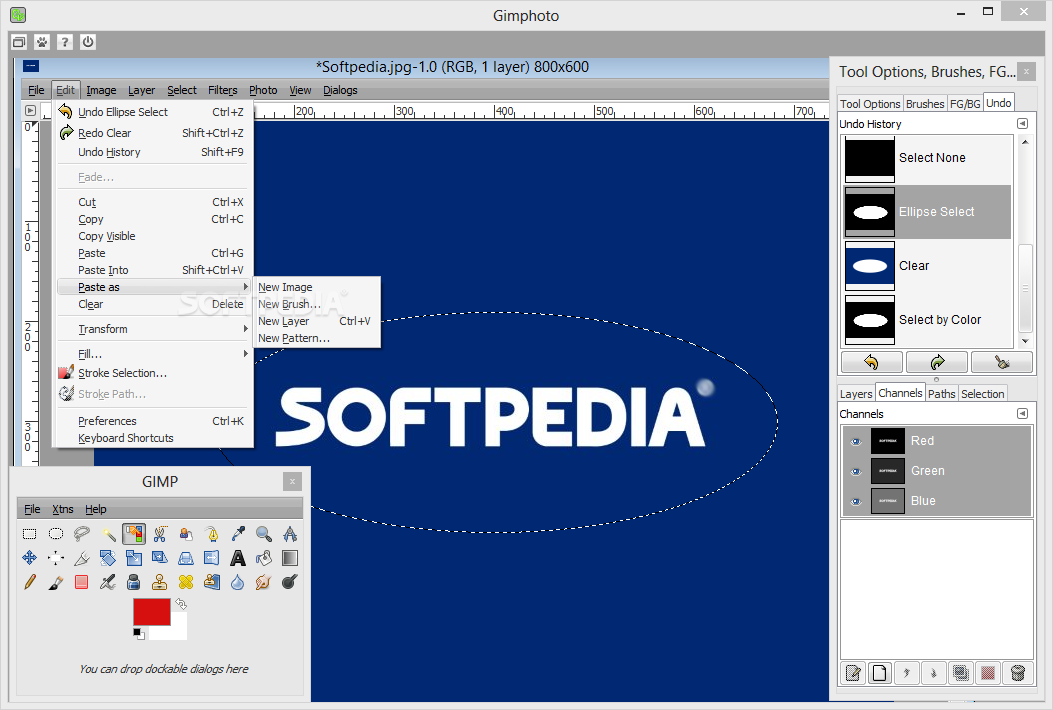
Task: Select the Rectangle Select tool
Action: coord(30,535)
